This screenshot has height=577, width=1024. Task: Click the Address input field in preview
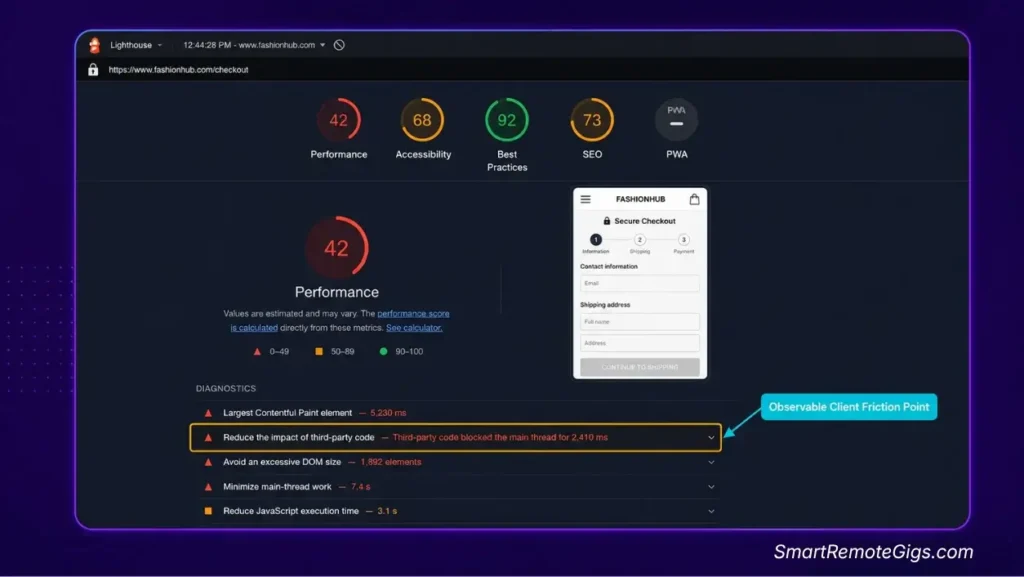(639, 343)
